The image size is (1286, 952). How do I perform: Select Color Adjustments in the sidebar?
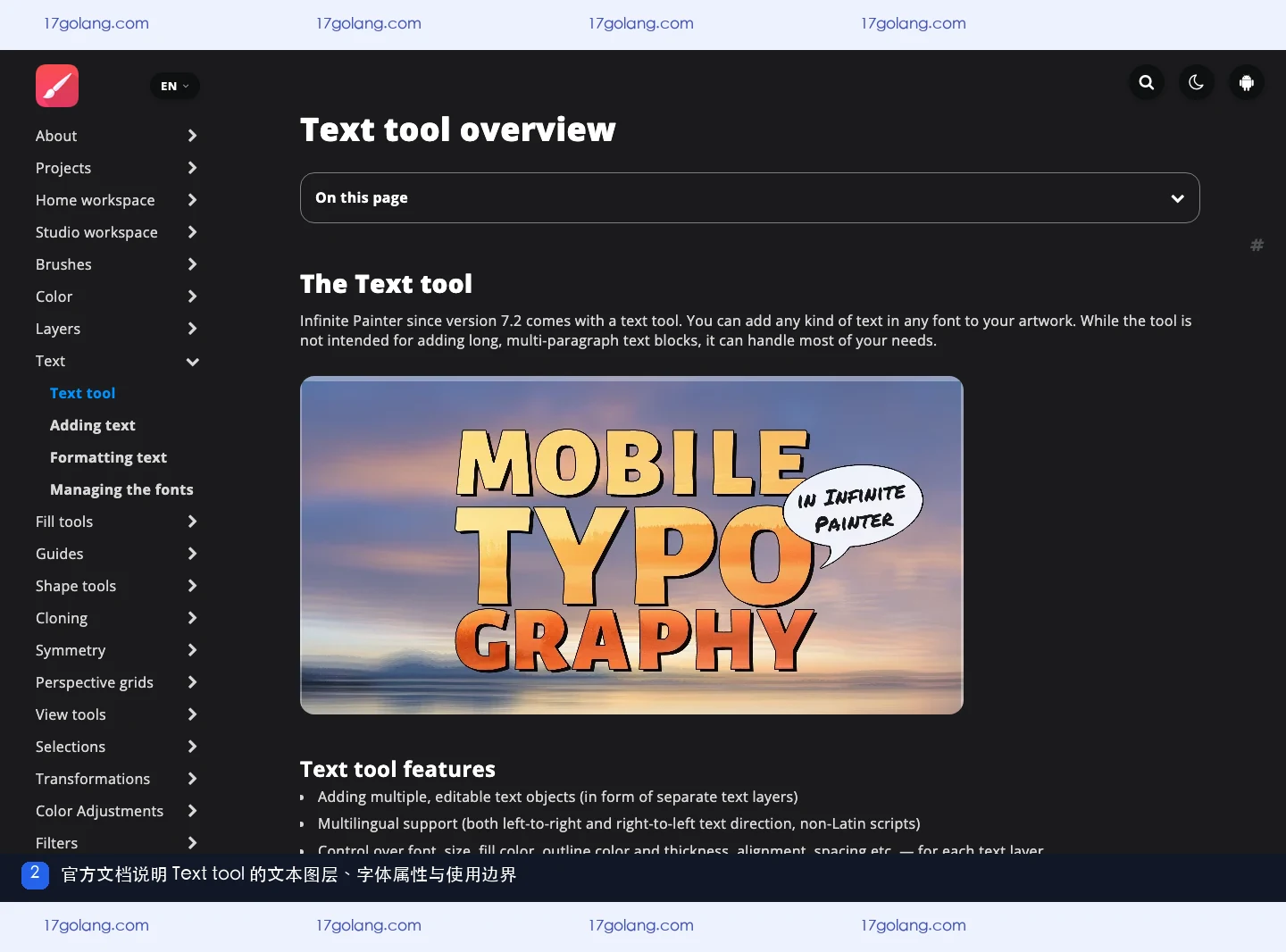pos(100,811)
